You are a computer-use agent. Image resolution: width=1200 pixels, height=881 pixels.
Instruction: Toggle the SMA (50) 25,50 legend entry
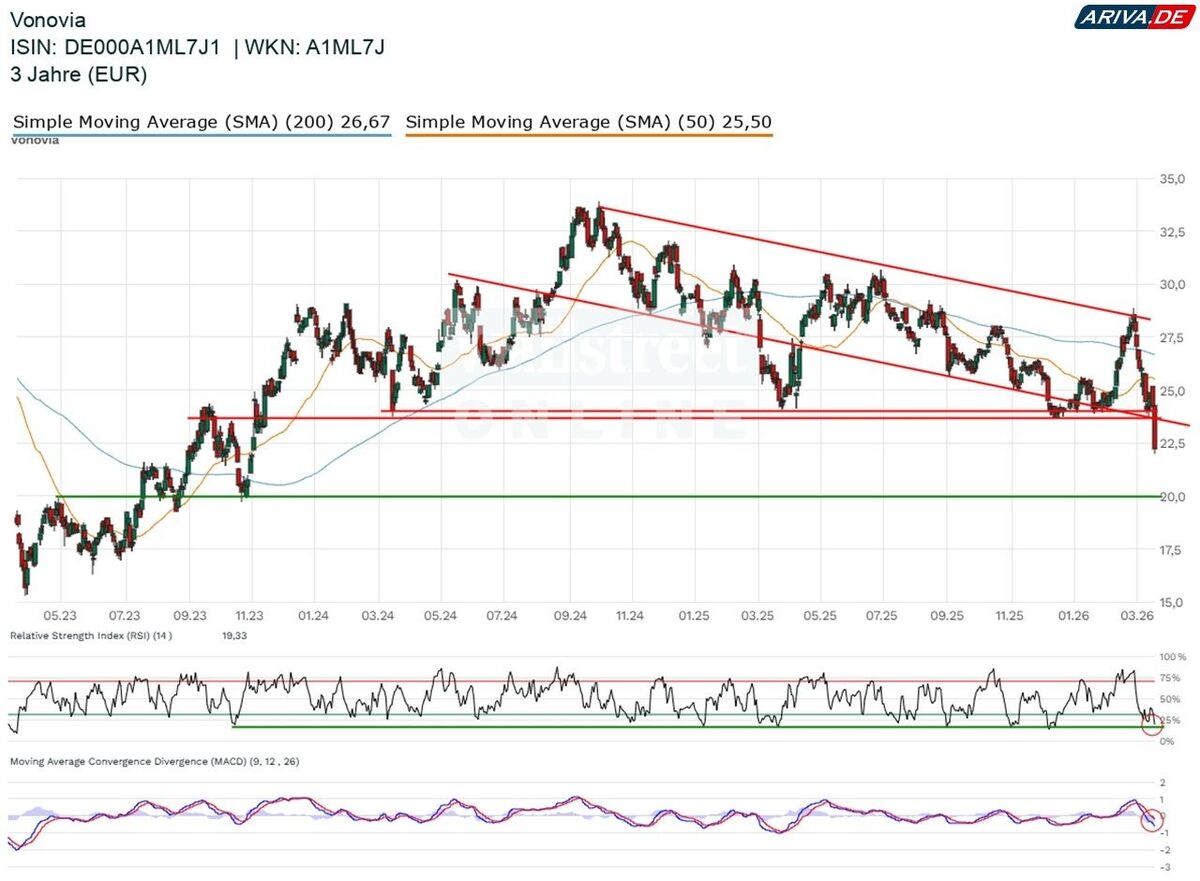589,122
